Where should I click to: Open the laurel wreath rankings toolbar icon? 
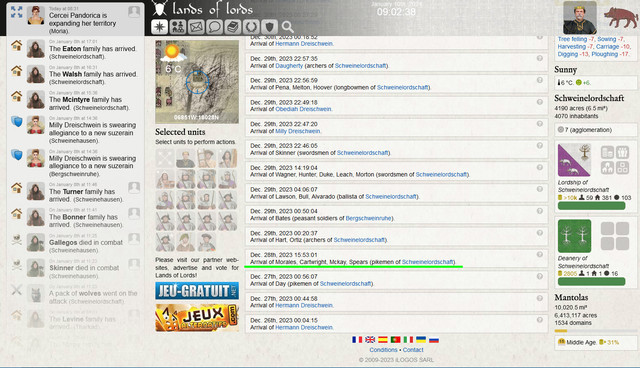(x=251, y=27)
